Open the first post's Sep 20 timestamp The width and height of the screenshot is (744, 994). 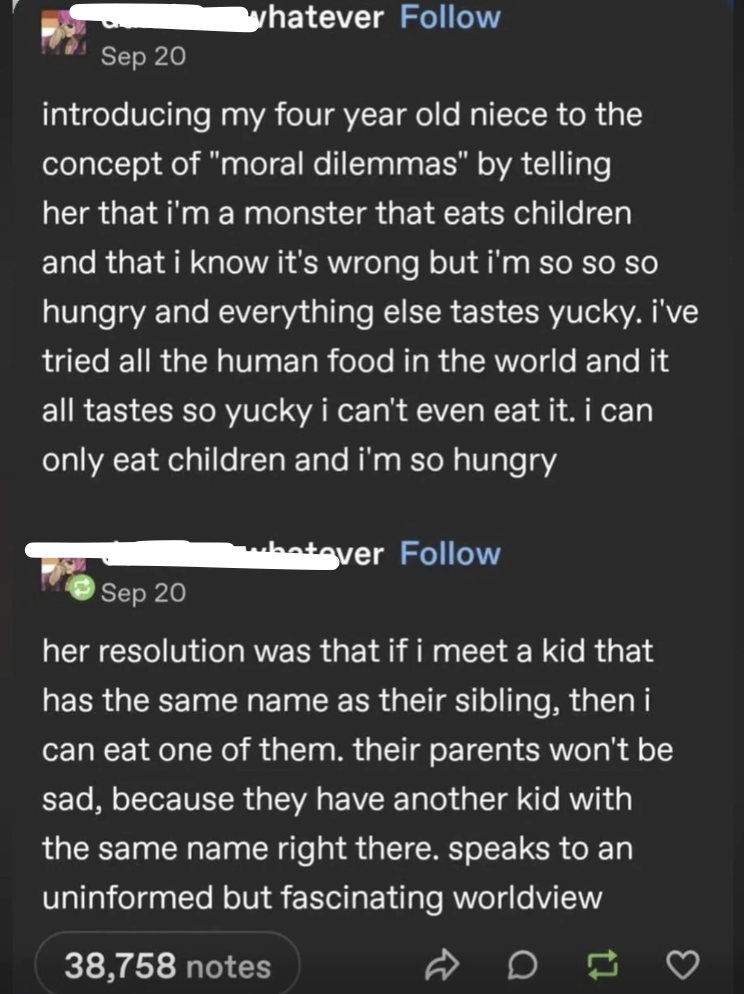[x=143, y=56]
